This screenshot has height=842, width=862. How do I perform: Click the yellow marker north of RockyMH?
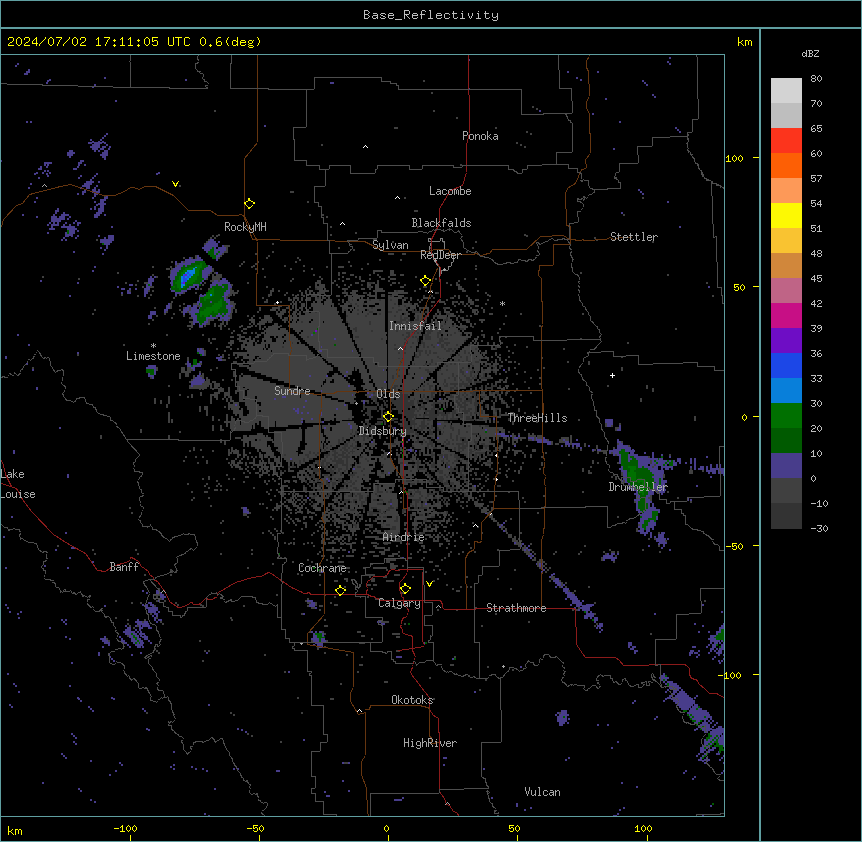[250, 203]
